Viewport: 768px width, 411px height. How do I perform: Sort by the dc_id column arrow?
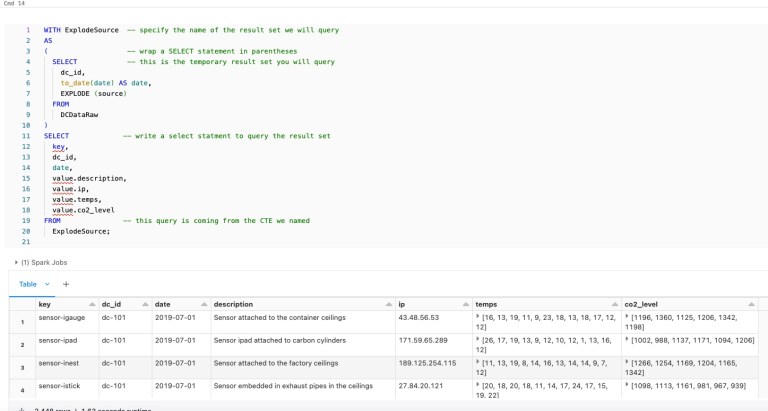(145, 305)
